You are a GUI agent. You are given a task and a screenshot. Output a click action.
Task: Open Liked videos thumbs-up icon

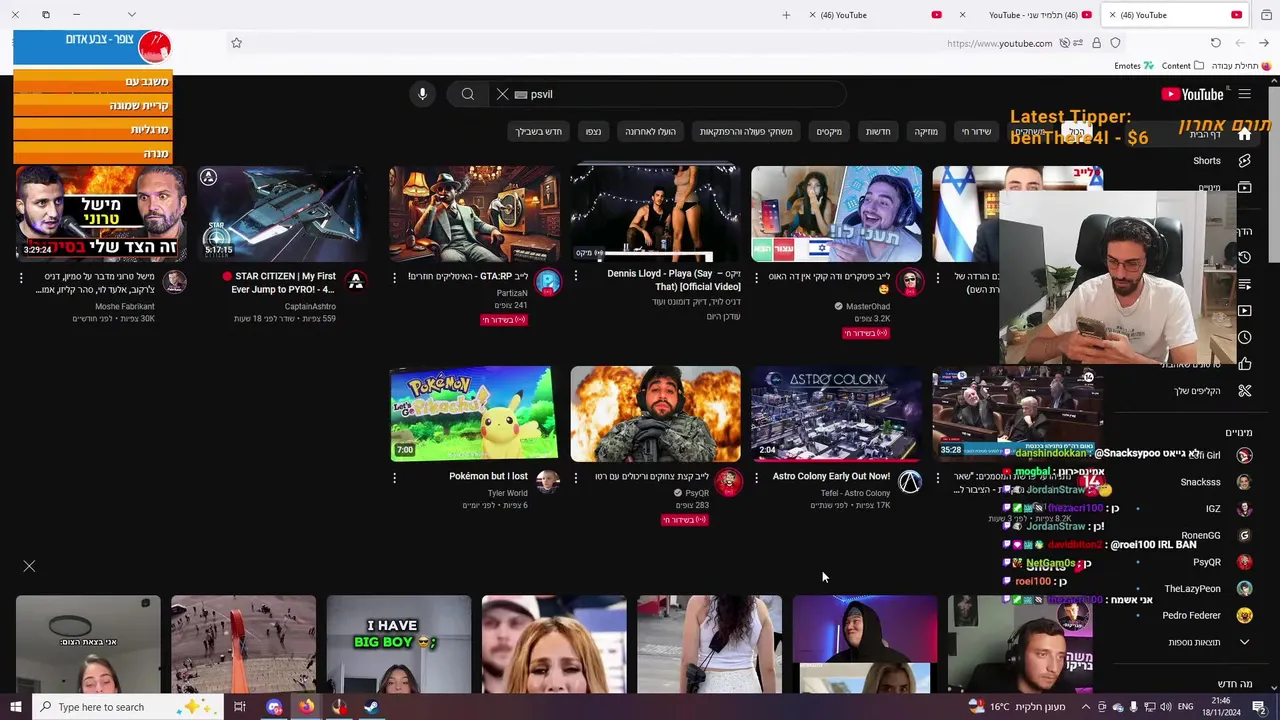pyautogui.click(x=1244, y=364)
